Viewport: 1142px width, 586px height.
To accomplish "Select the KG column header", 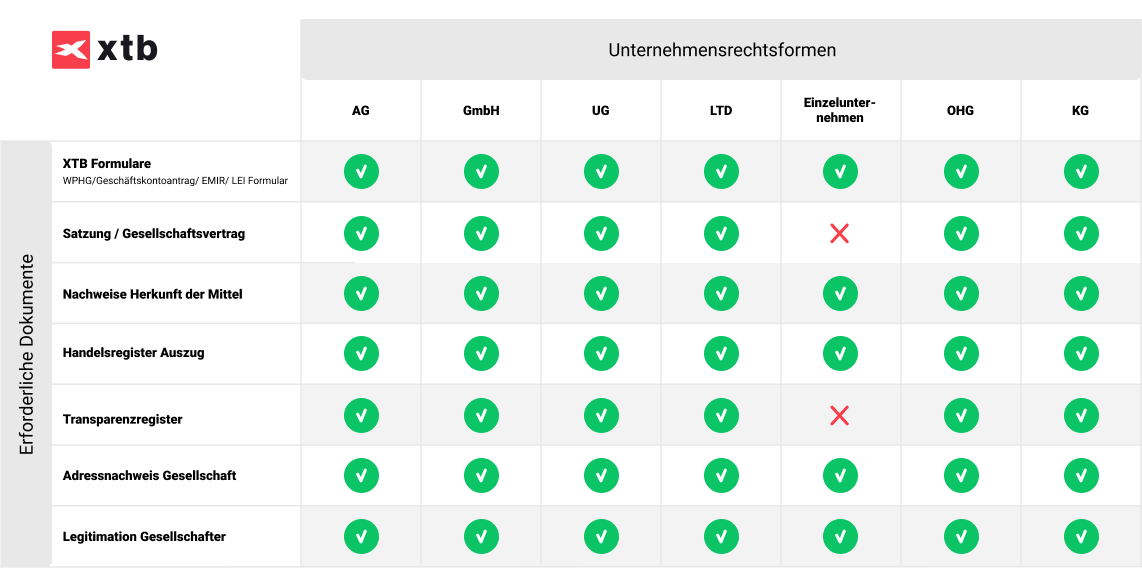I will pyautogui.click(x=1082, y=111).
